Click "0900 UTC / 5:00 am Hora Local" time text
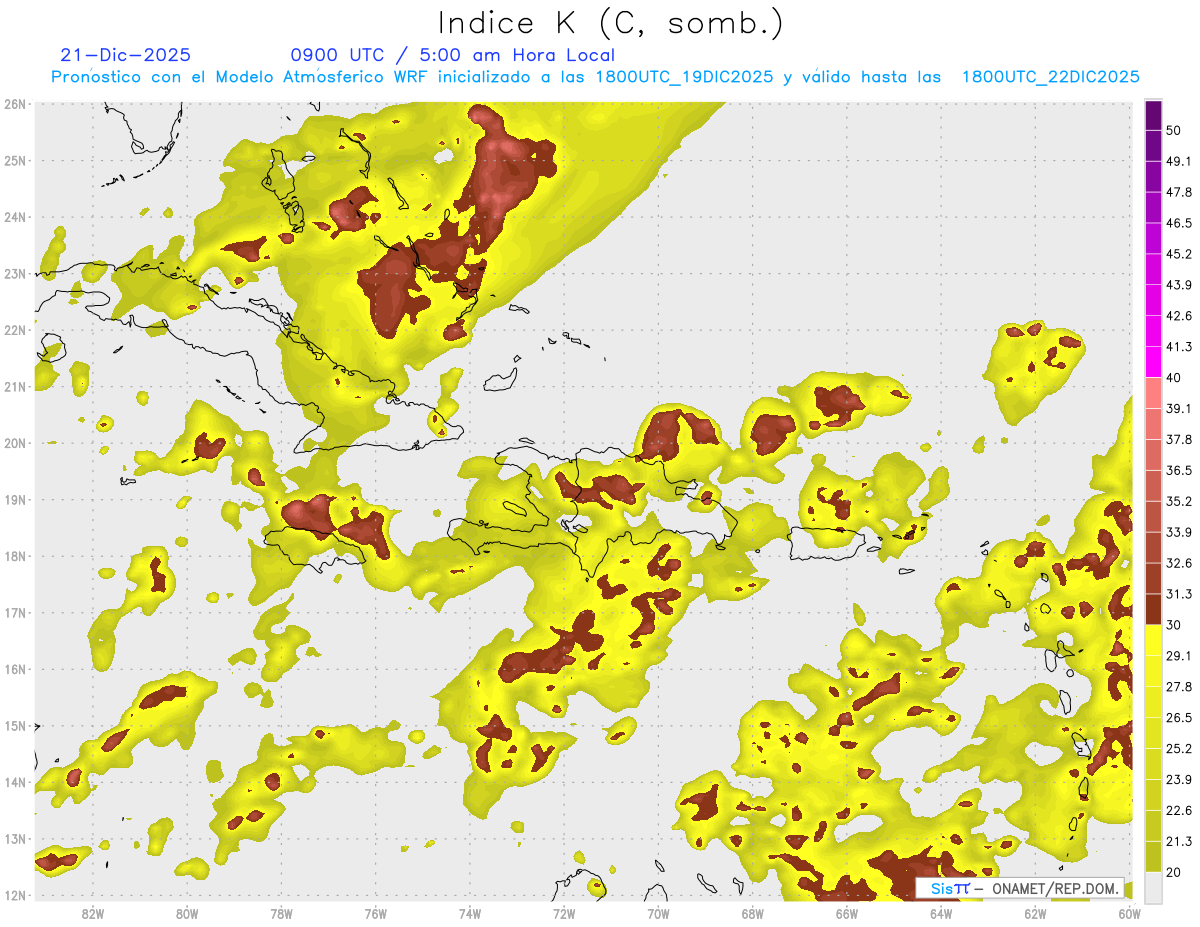The image size is (1200, 927). click(452, 55)
